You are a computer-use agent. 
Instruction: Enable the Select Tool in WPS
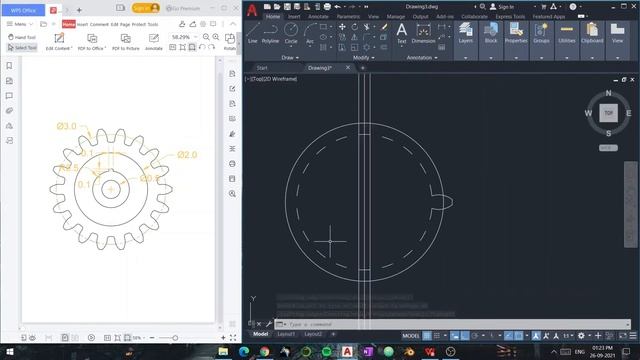(22, 48)
